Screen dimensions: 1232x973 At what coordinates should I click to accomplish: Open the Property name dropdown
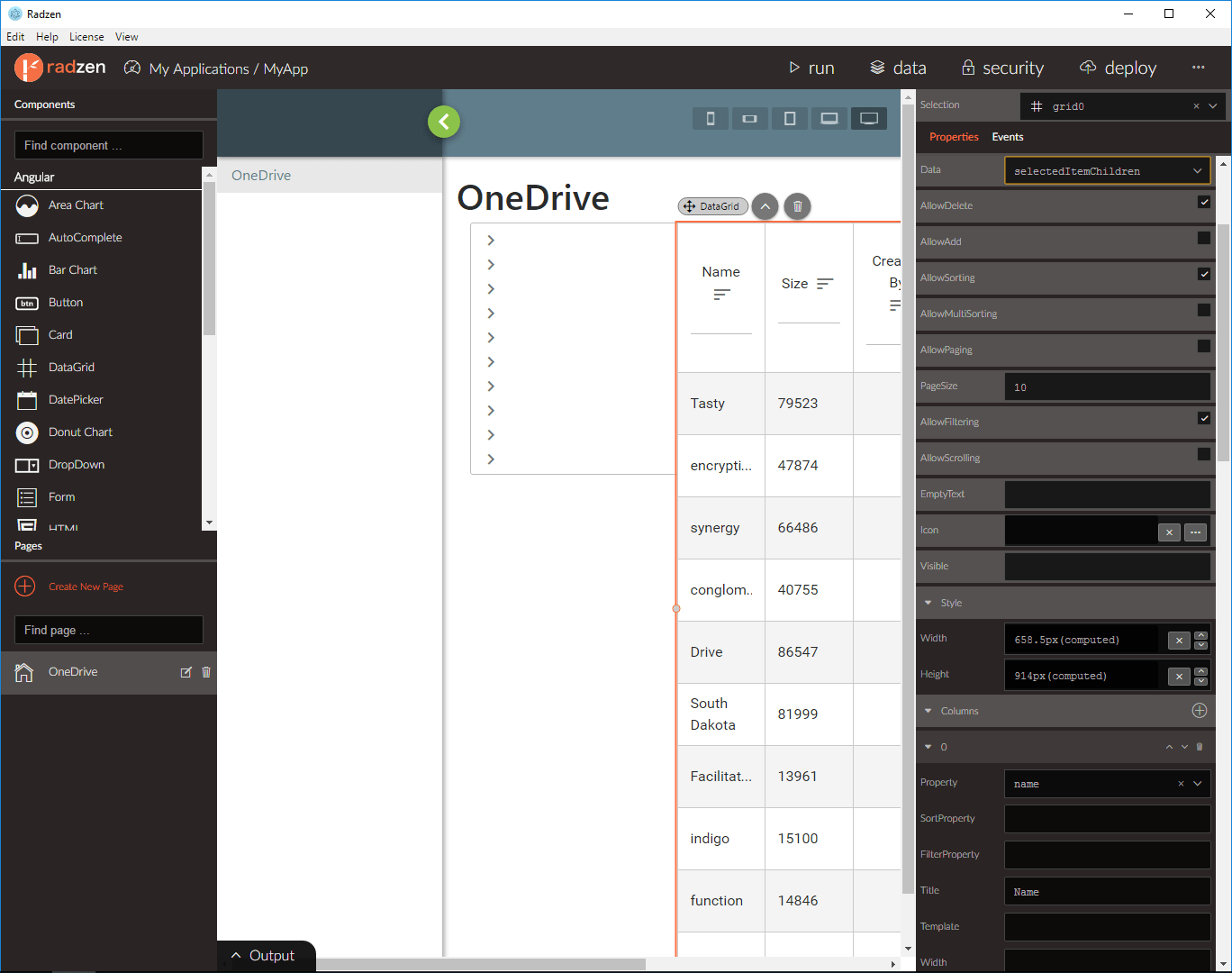point(1197,784)
